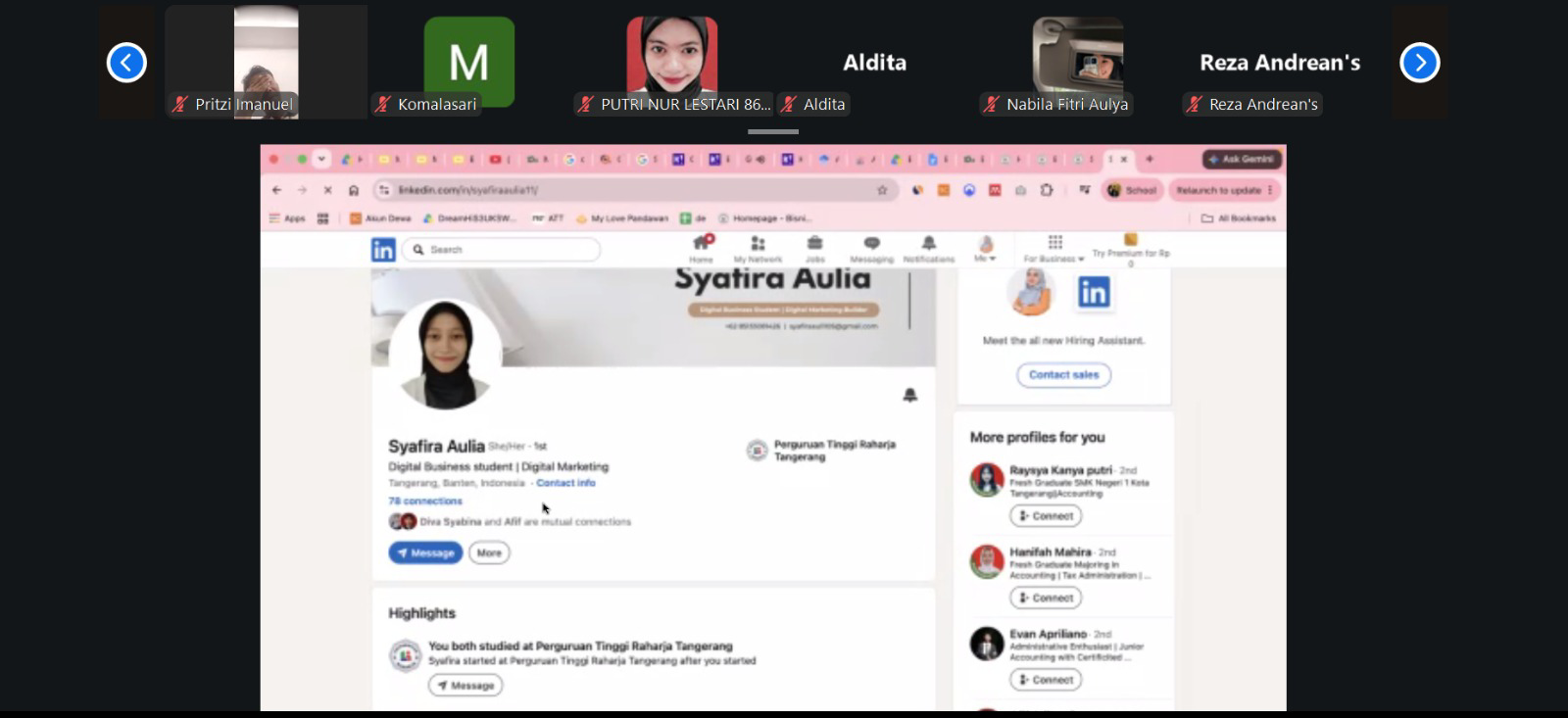Click Hanifah Mahira's avatar photo
1568x718 pixels.
coord(987,562)
